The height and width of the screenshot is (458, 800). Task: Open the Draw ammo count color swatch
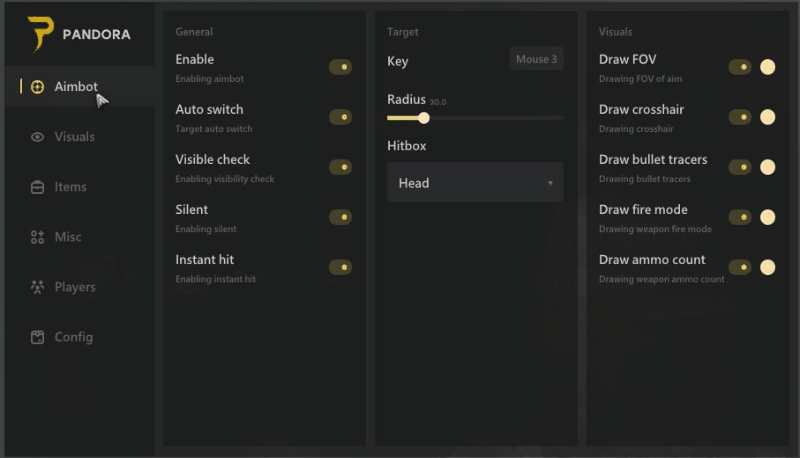(x=768, y=267)
